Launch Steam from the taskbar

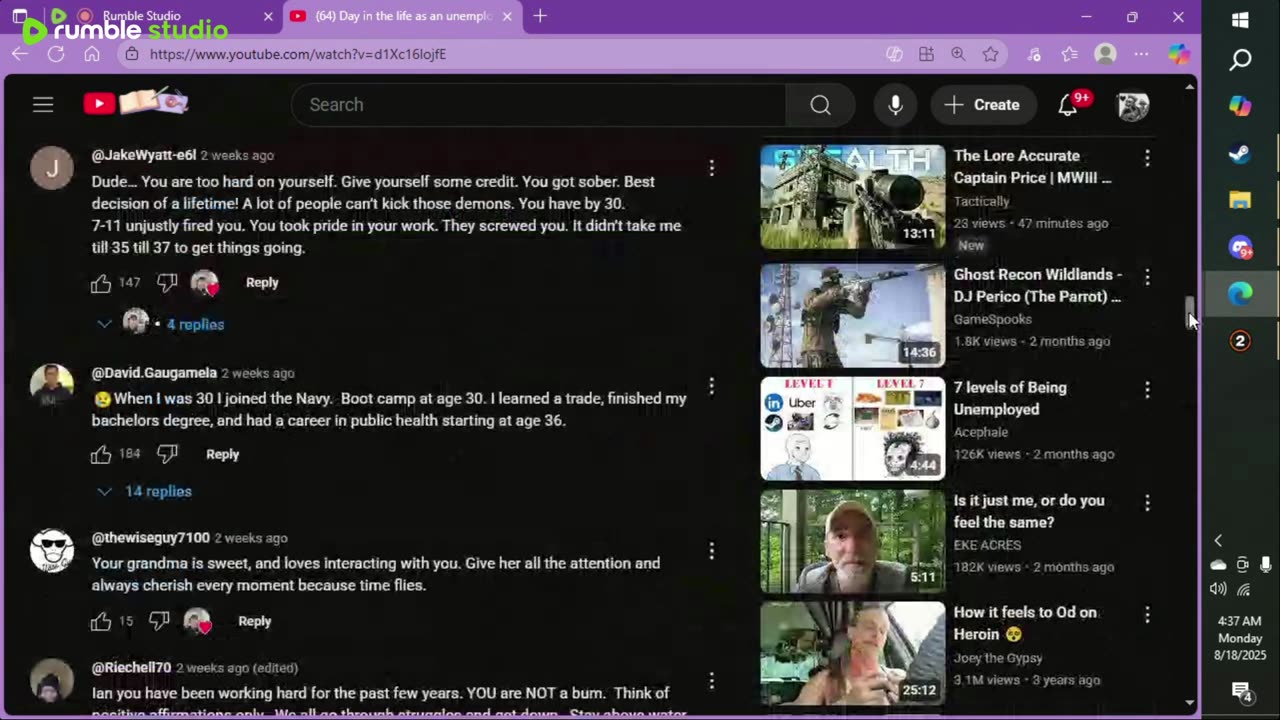click(1240, 154)
